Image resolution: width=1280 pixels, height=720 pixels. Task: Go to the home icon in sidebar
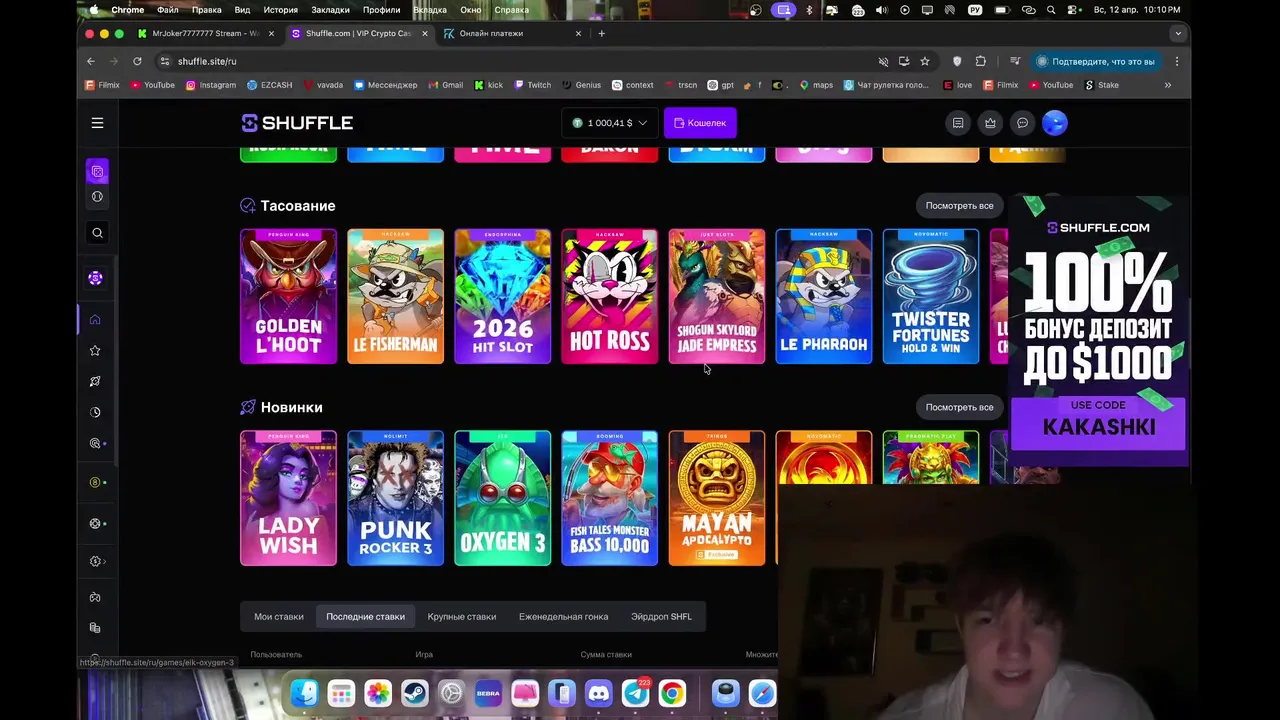95,320
